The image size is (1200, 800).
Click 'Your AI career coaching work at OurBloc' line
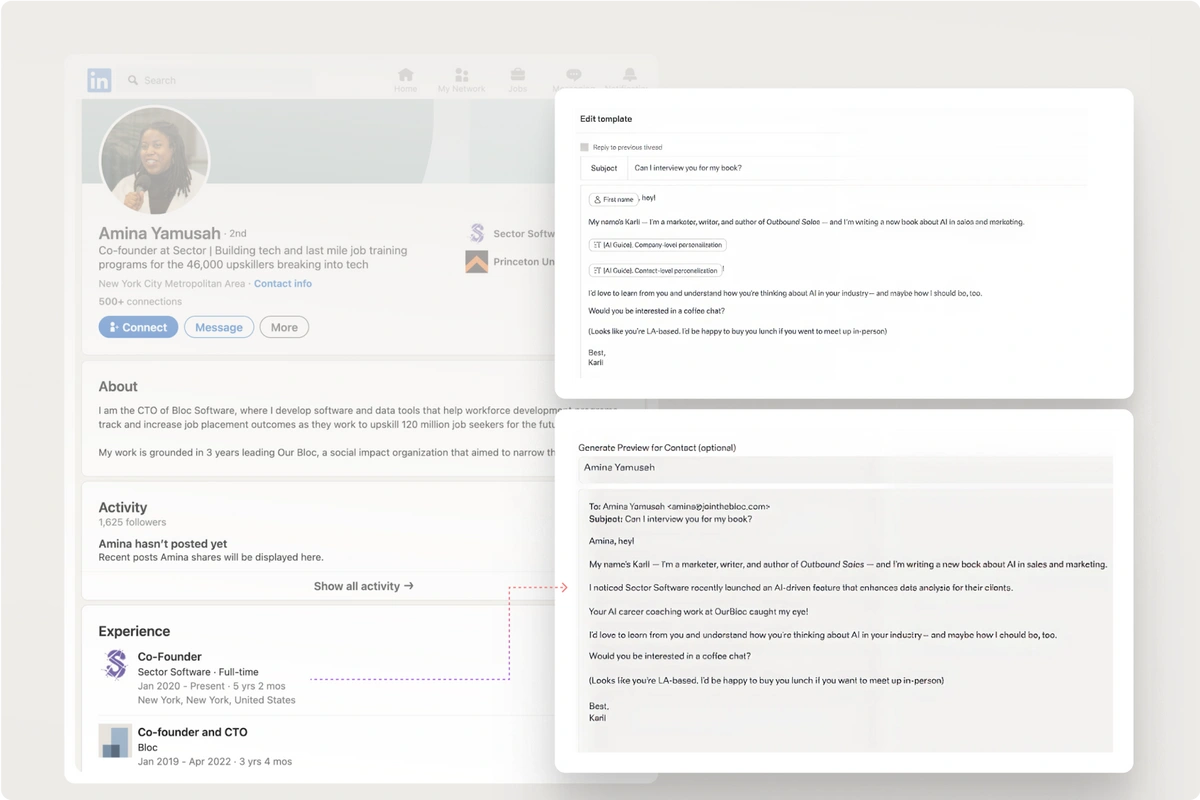(698, 611)
